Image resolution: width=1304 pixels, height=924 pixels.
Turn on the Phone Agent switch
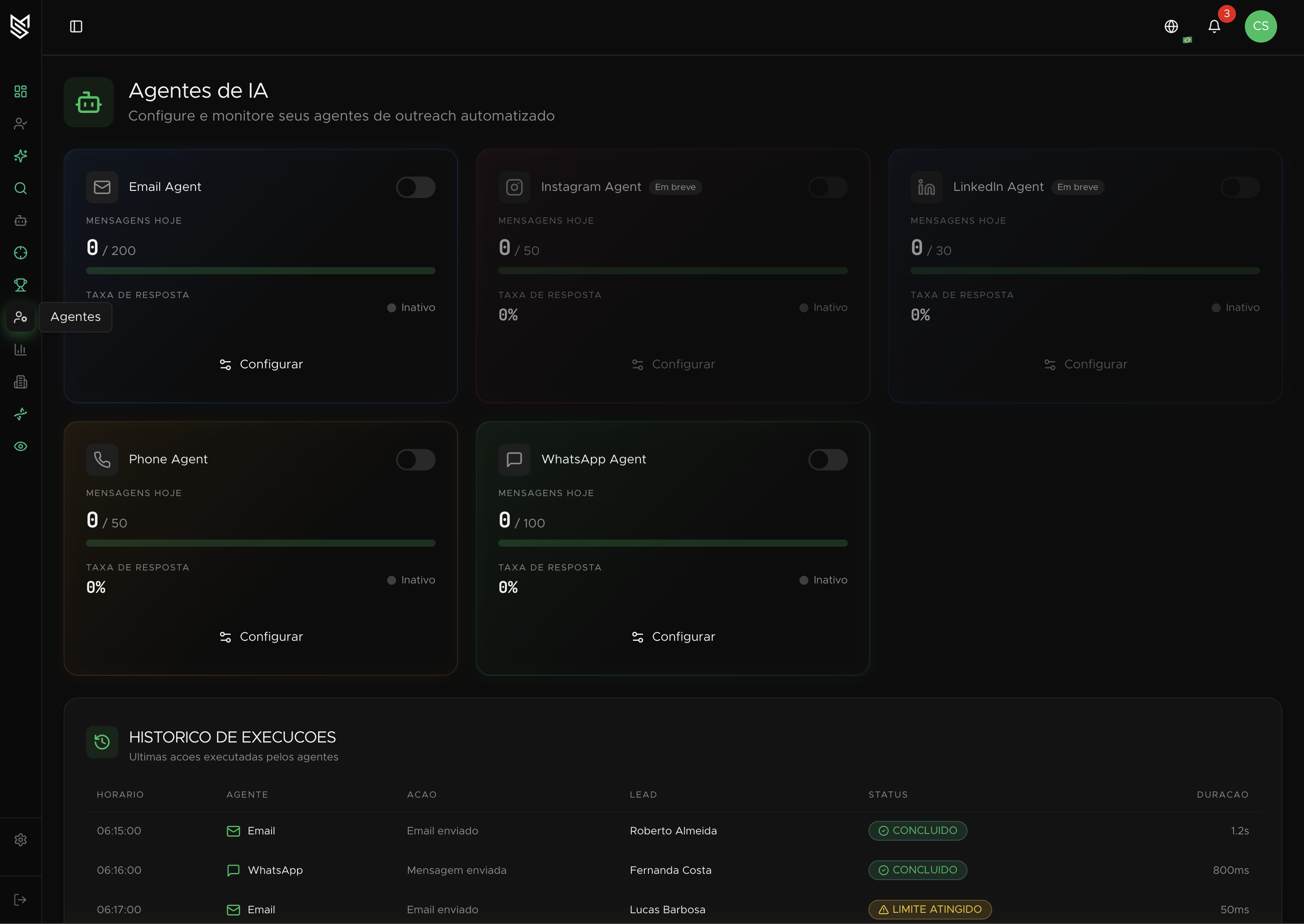click(x=415, y=460)
